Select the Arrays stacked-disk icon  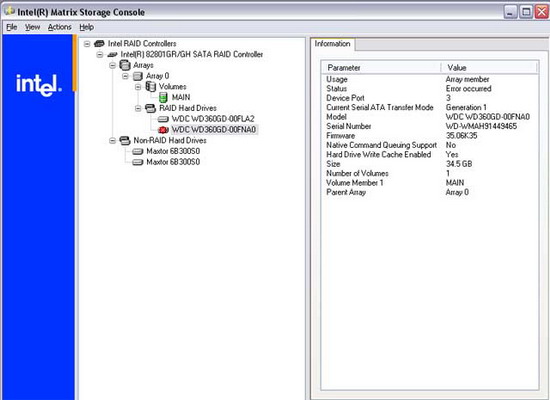coord(125,65)
